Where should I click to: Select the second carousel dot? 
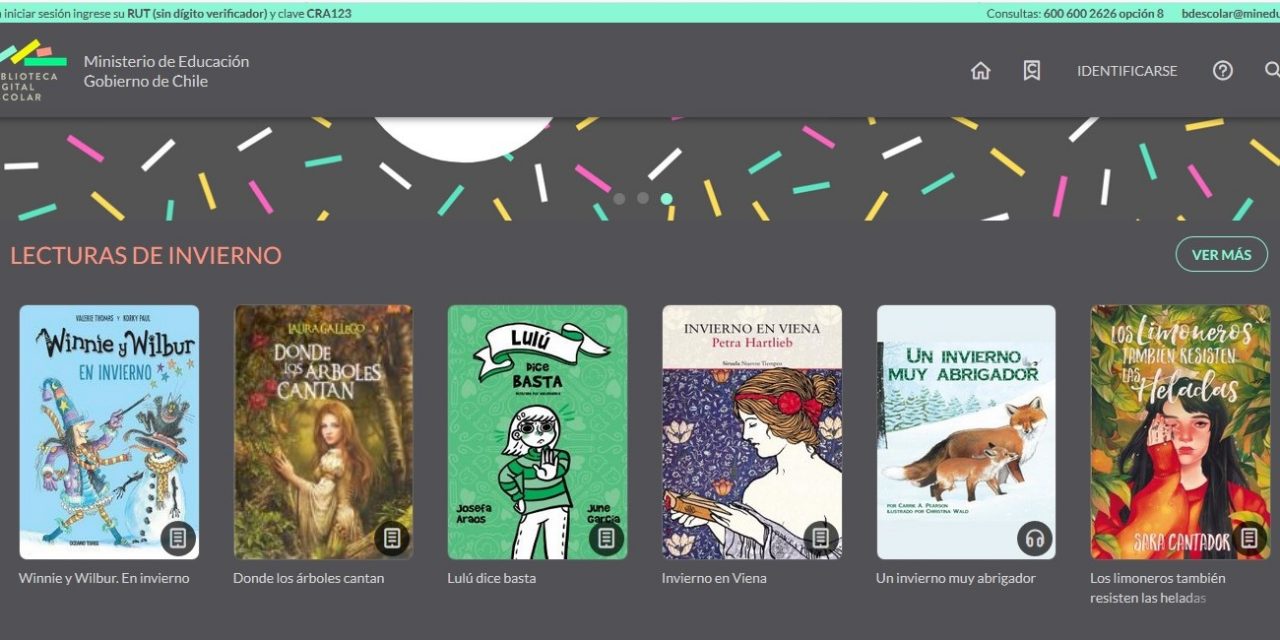[x=643, y=198]
